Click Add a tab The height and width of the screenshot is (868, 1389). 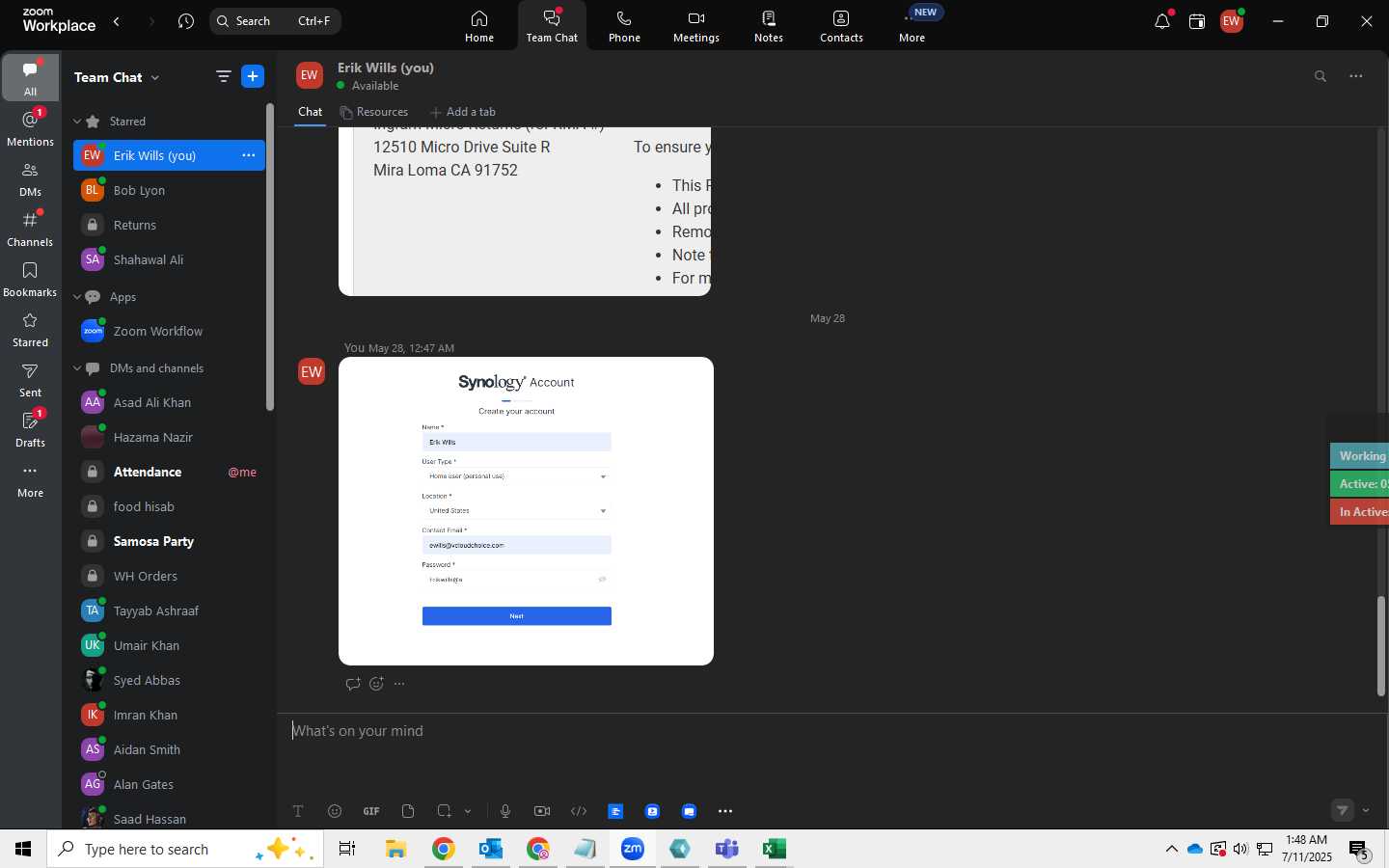[462, 112]
